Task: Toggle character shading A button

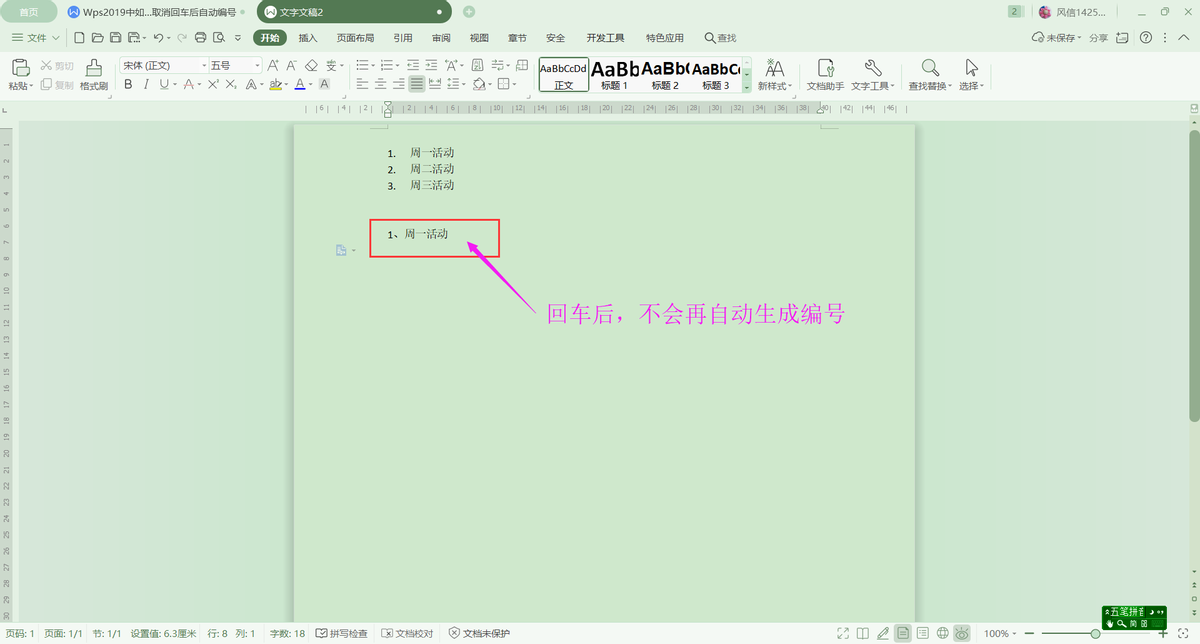Action: (324, 85)
